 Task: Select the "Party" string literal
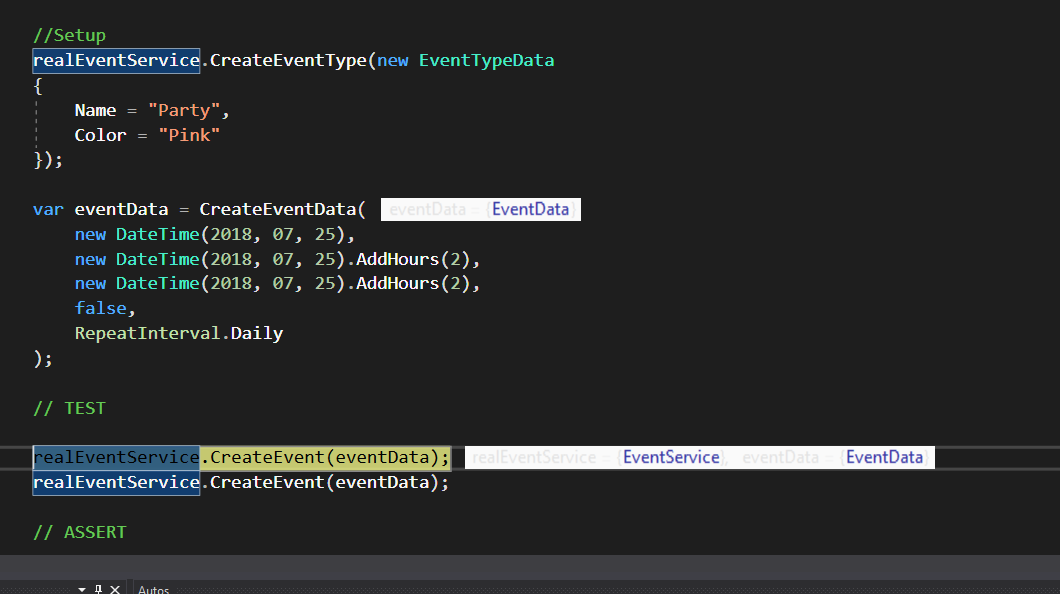(184, 110)
